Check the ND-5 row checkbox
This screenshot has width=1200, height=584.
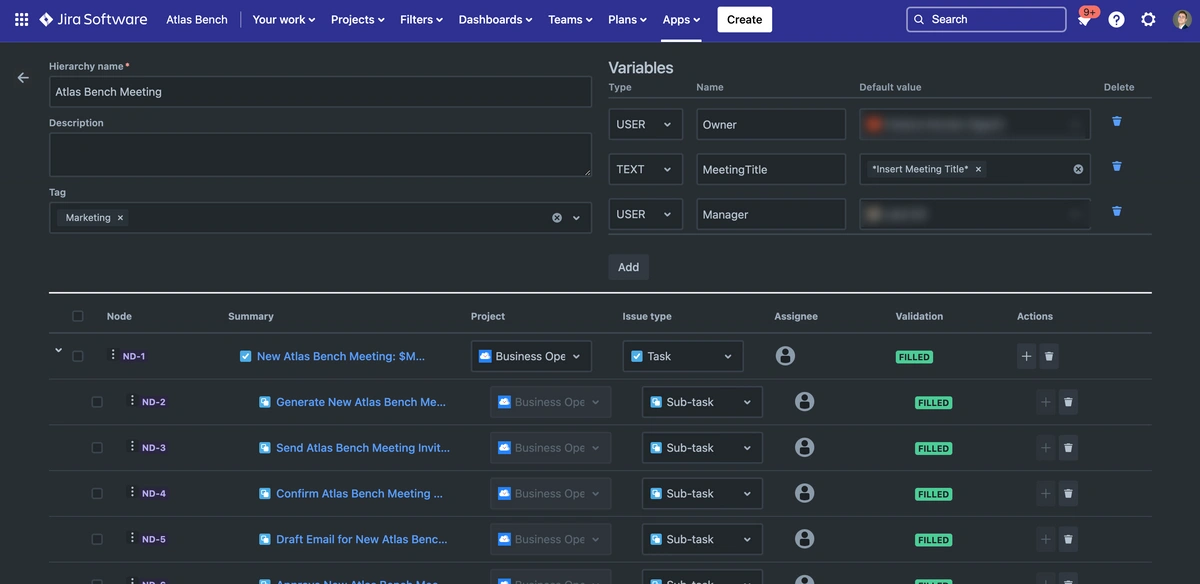(x=97, y=539)
